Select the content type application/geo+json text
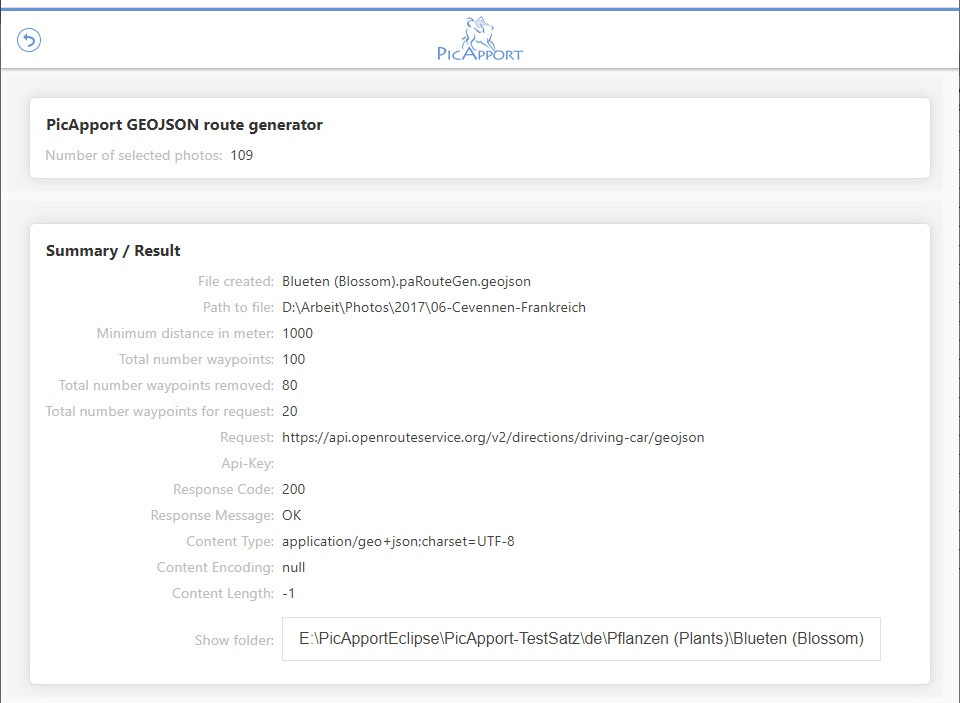Viewport: 960px width, 703px height. tap(398, 541)
